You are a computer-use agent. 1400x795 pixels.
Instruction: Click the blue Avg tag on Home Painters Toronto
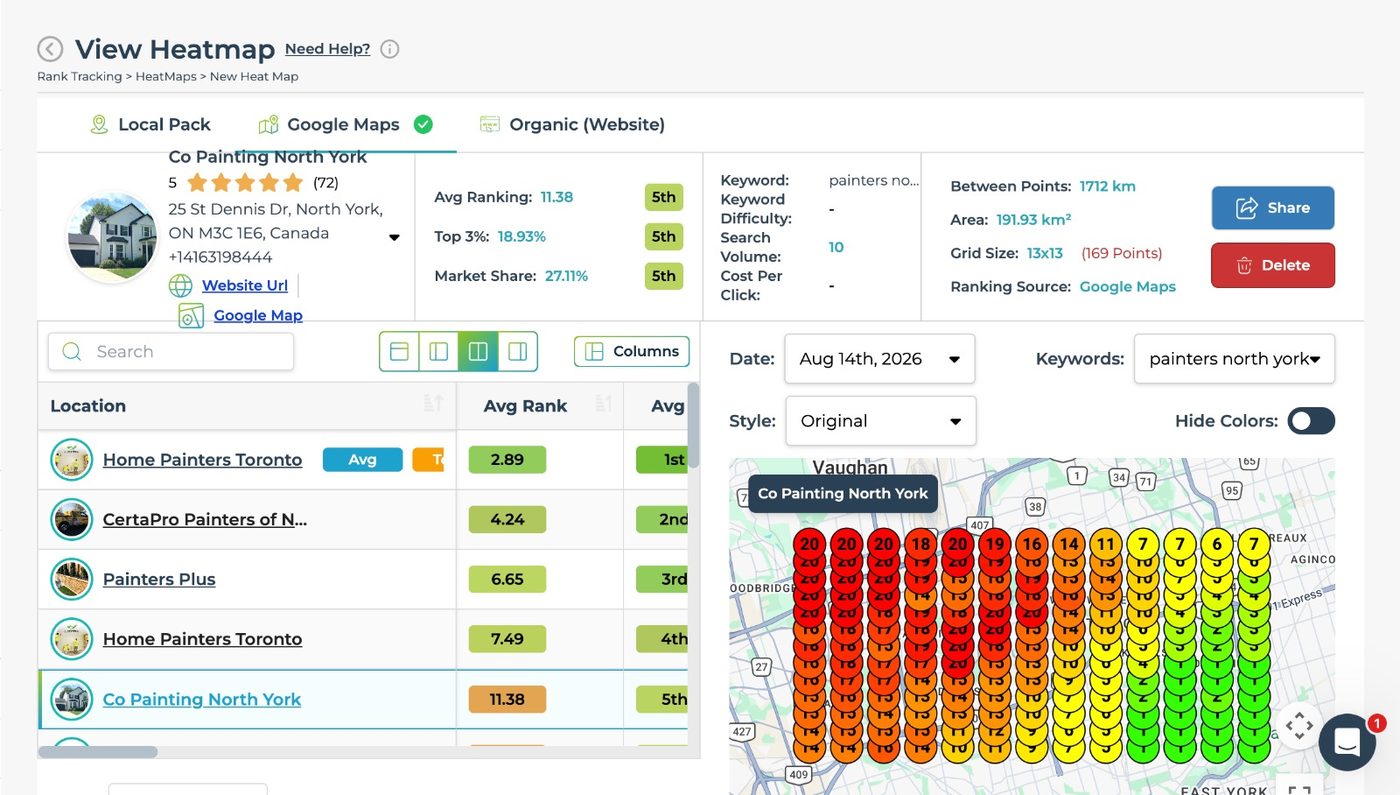[362, 460]
